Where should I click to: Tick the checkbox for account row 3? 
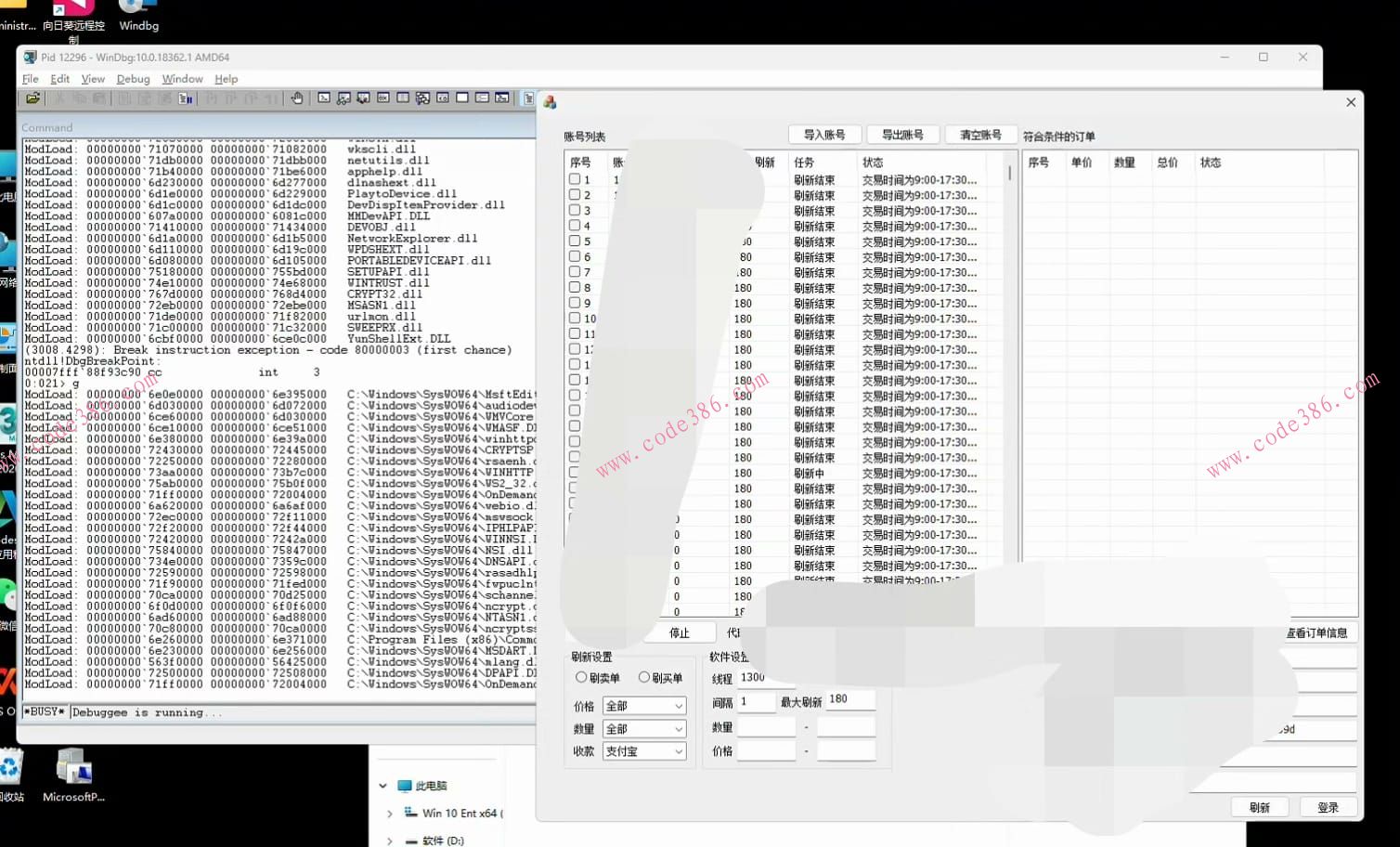point(575,210)
